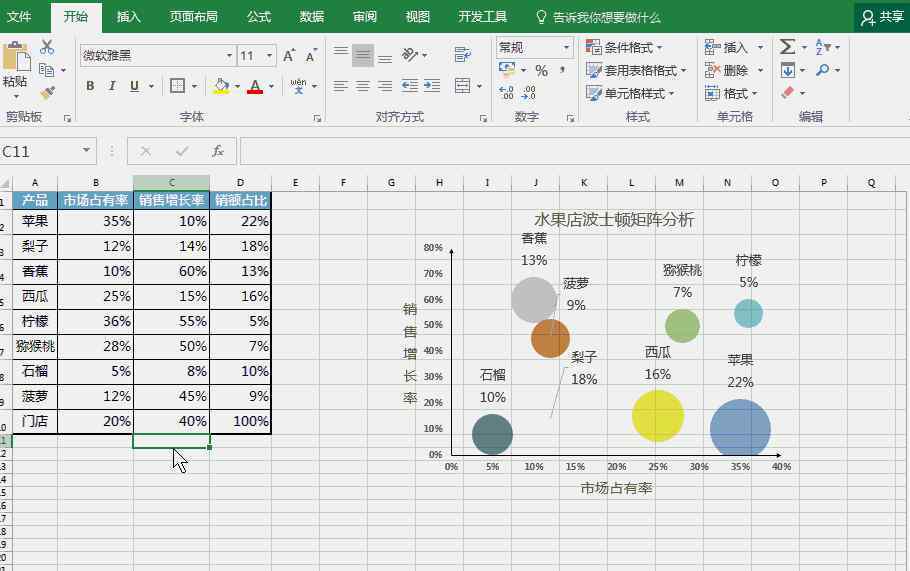Switch to the 数据 tab
This screenshot has height=571, width=910.
[312, 16]
